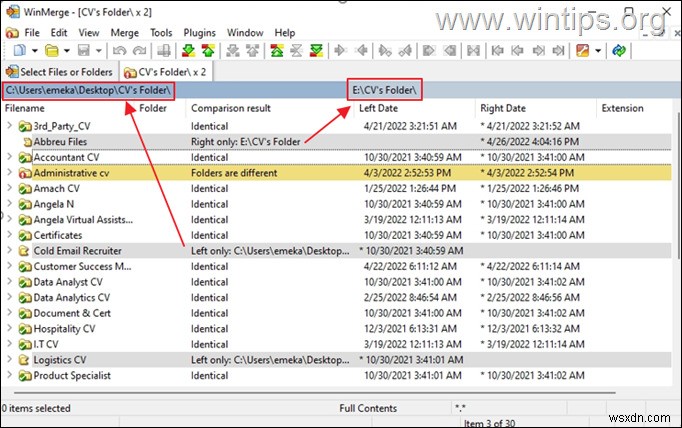
Task: Click the Redo arrow icon
Action: click(140, 51)
